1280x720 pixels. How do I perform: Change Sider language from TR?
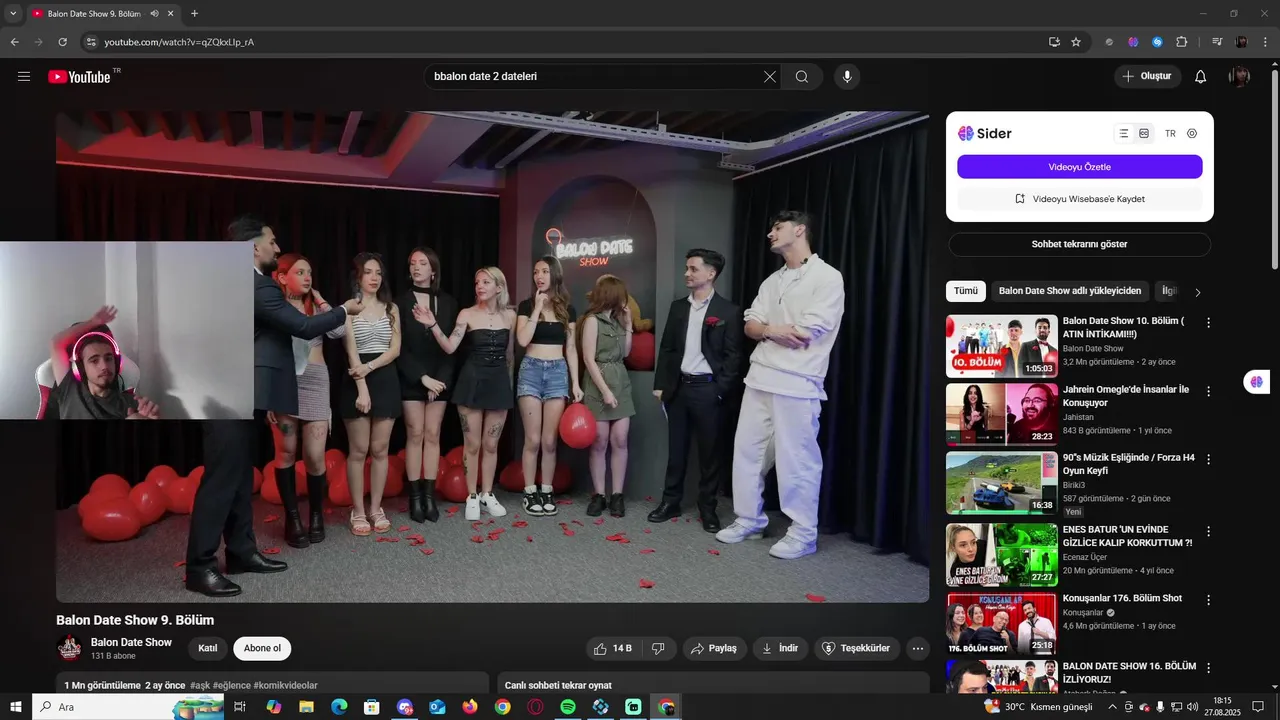[x=1170, y=133]
